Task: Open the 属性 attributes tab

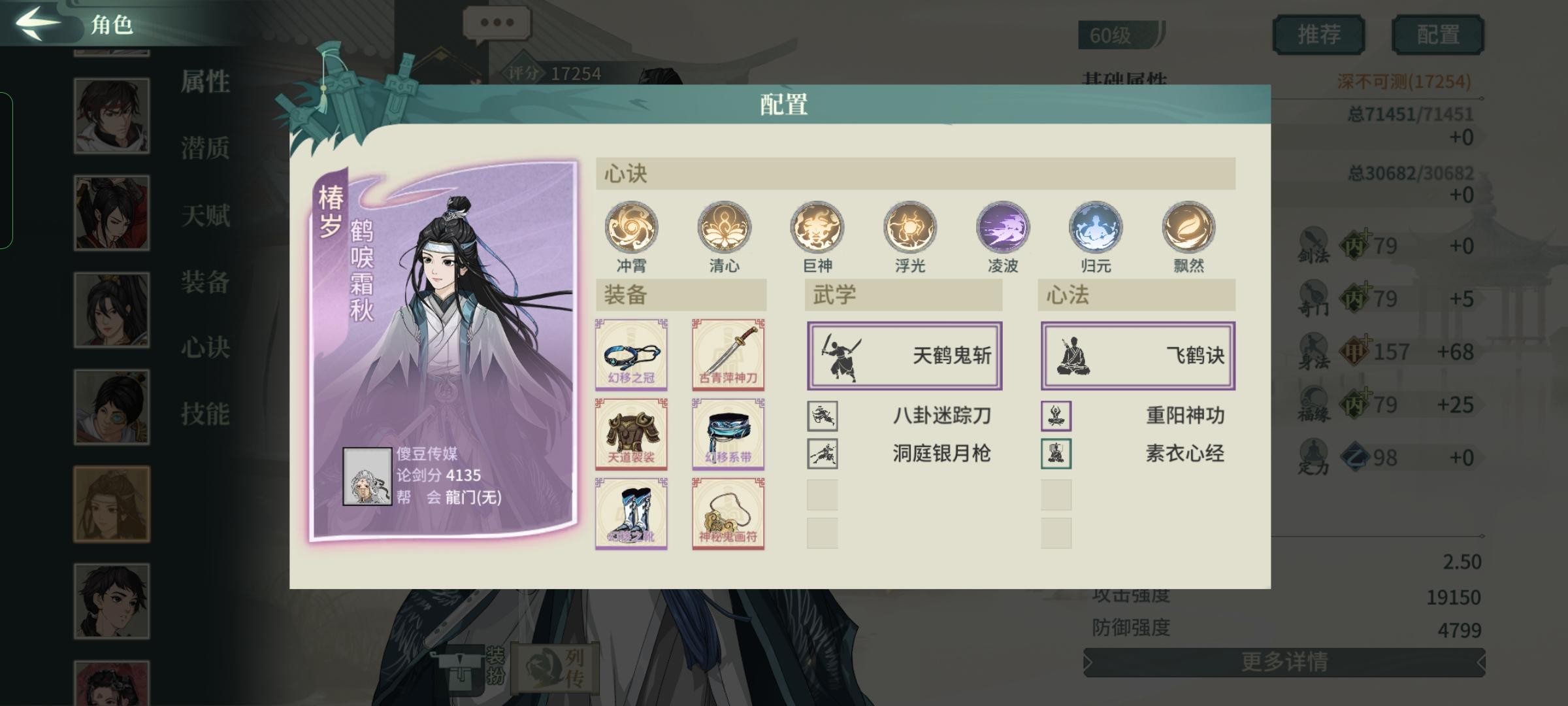Action: (x=205, y=82)
